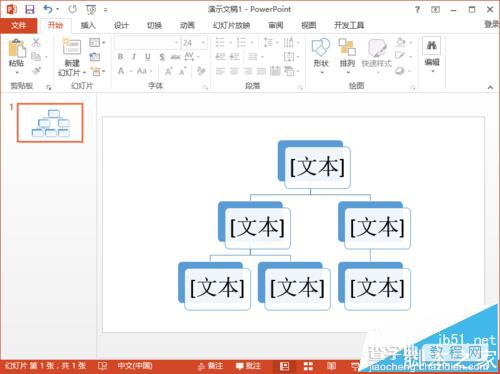
Task: Switch to the 设计 Design tab
Action: point(121,25)
